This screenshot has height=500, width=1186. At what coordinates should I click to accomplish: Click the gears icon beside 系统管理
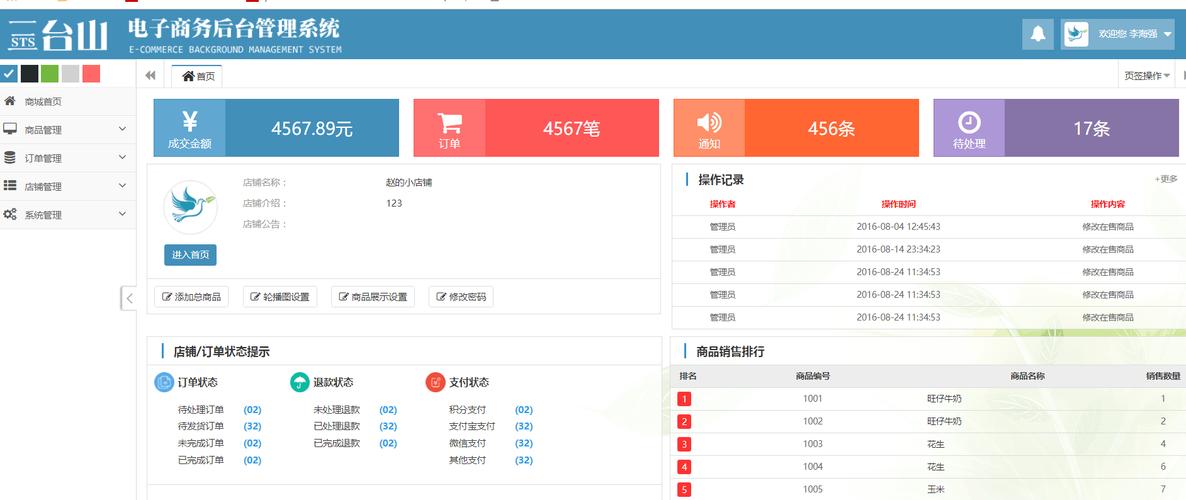point(10,214)
